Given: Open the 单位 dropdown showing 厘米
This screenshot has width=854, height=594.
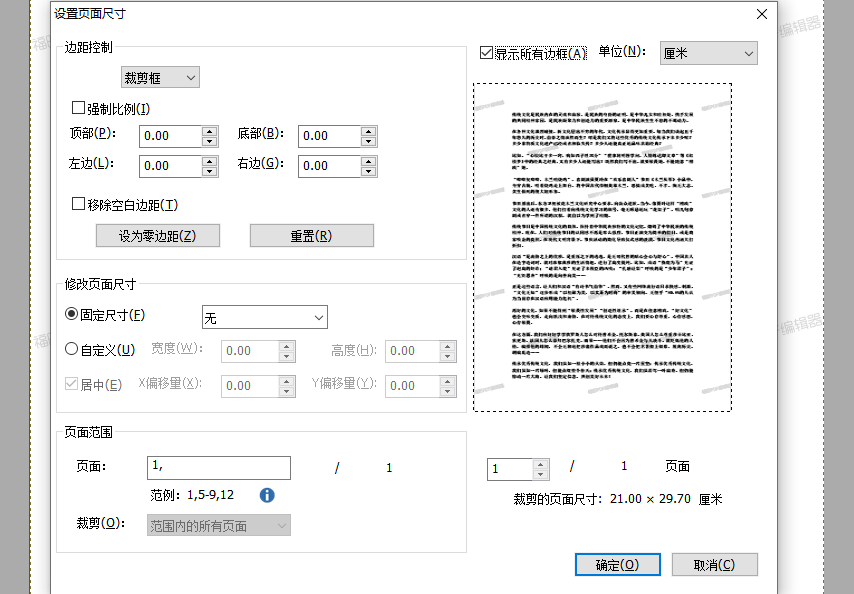Looking at the screenshot, I should coord(708,52).
